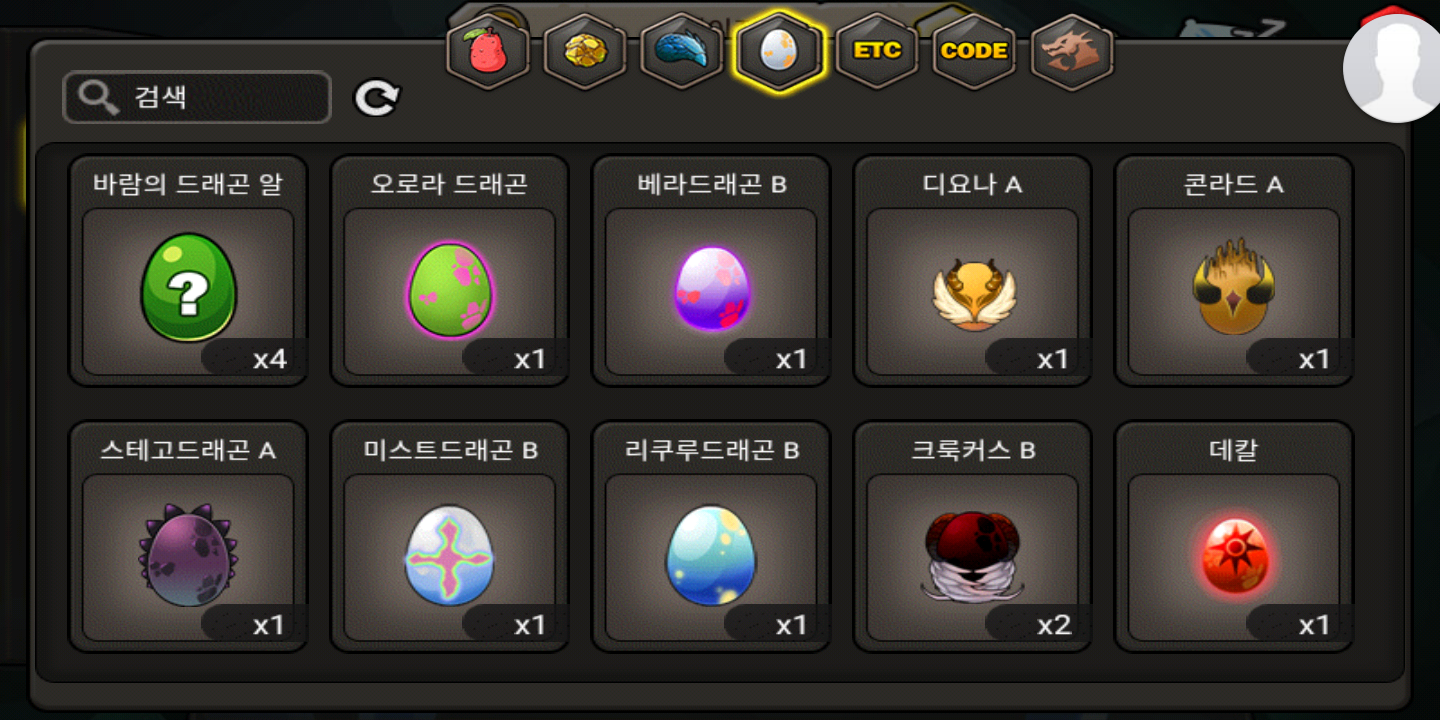Click the refresh arrow icon
The height and width of the screenshot is (720, 1440).
pos(377,97)
